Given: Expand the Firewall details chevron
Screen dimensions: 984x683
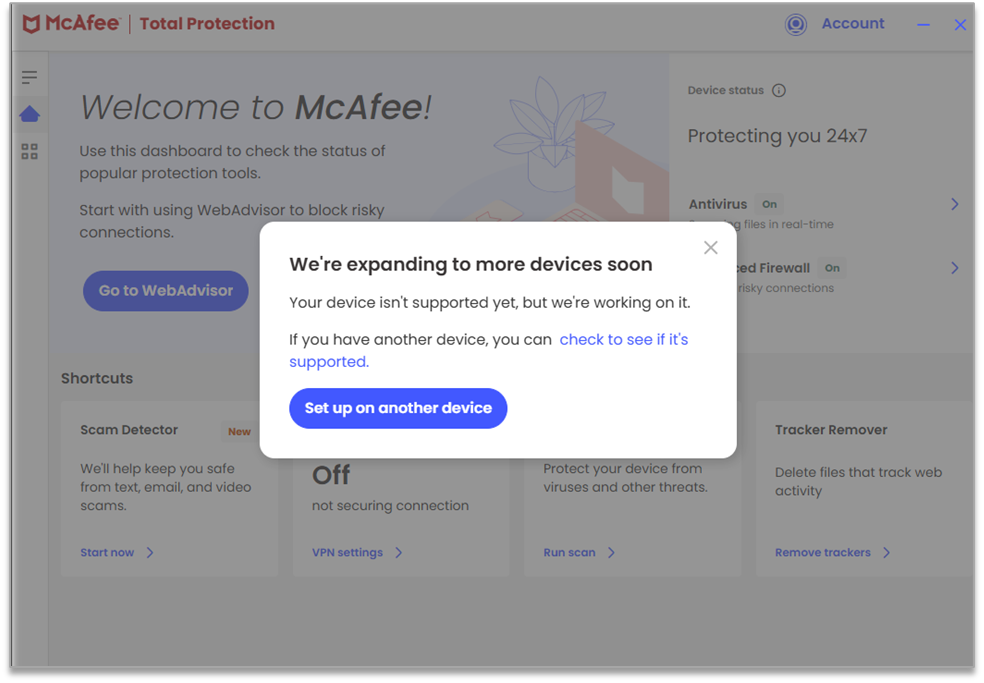Looking at the screenshot, I should [954, 268].
